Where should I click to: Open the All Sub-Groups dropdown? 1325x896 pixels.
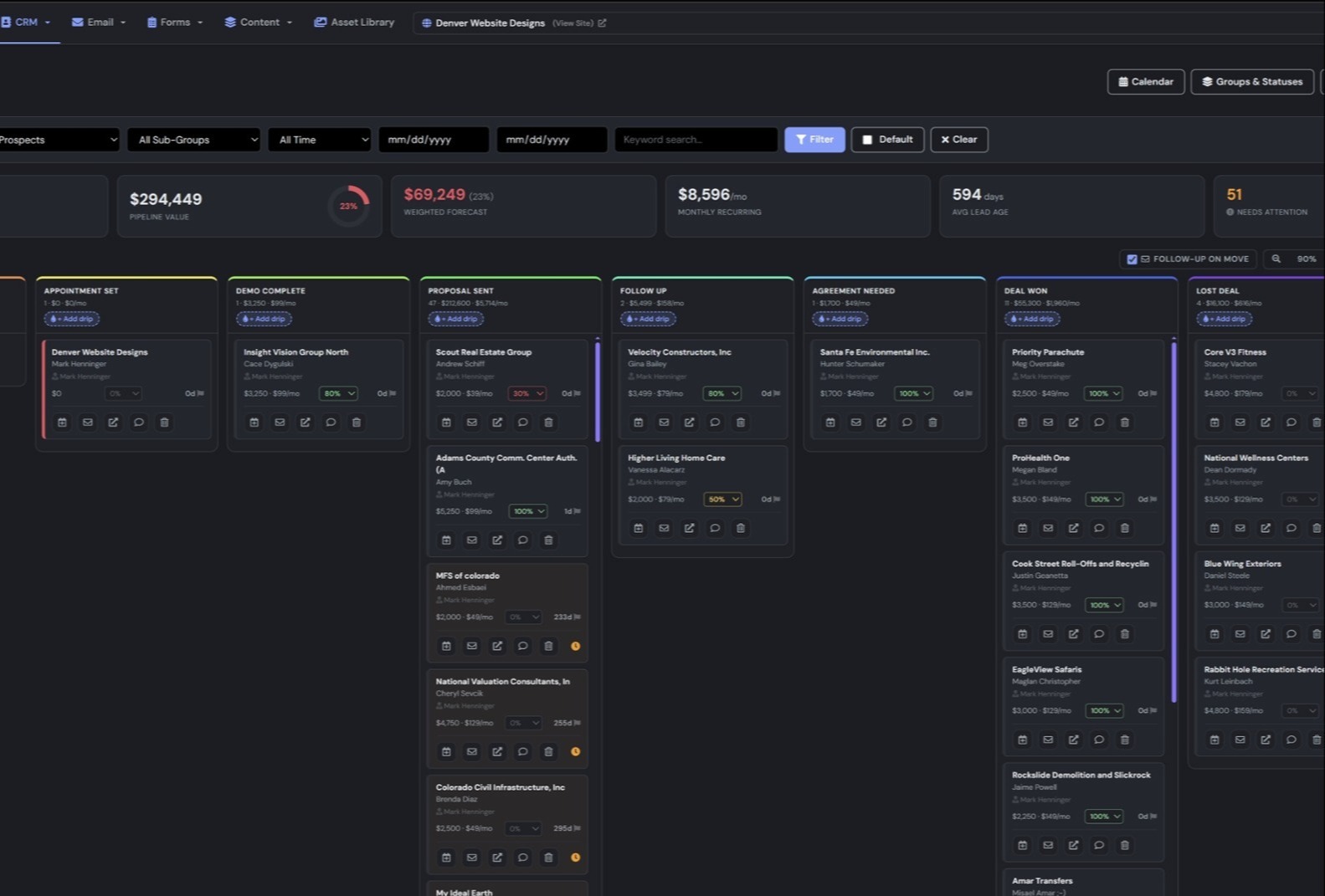click(194, 140)
